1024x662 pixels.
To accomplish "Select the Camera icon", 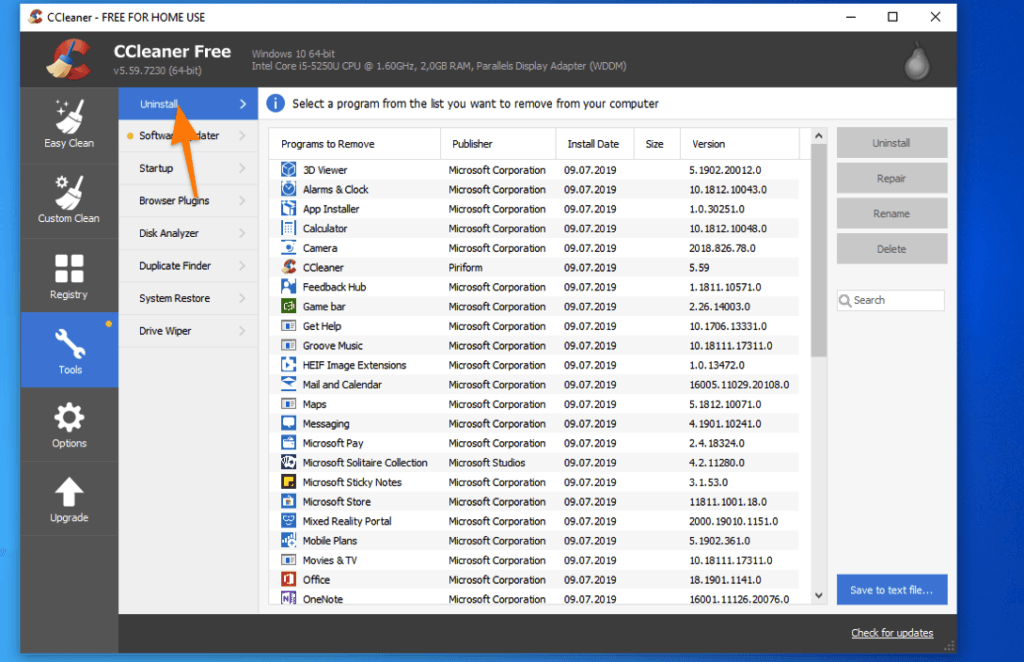I will [x=289, y=248].
